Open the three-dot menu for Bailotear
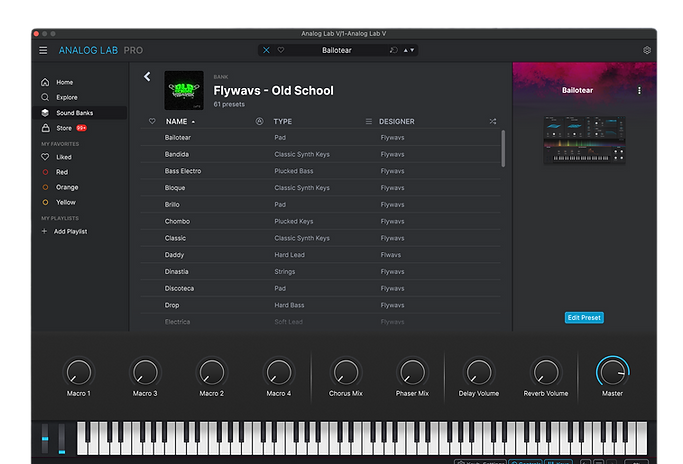The width and height of the screenshot is (683, 464). [x=639, y=90]
